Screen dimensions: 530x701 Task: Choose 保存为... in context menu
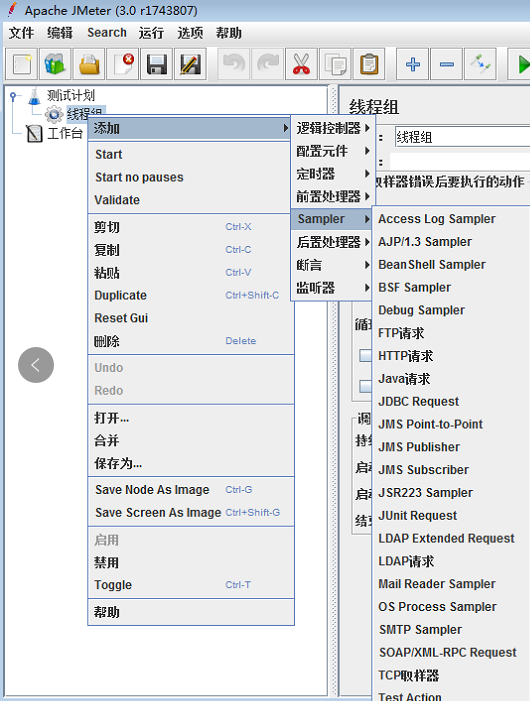point(191,463)
